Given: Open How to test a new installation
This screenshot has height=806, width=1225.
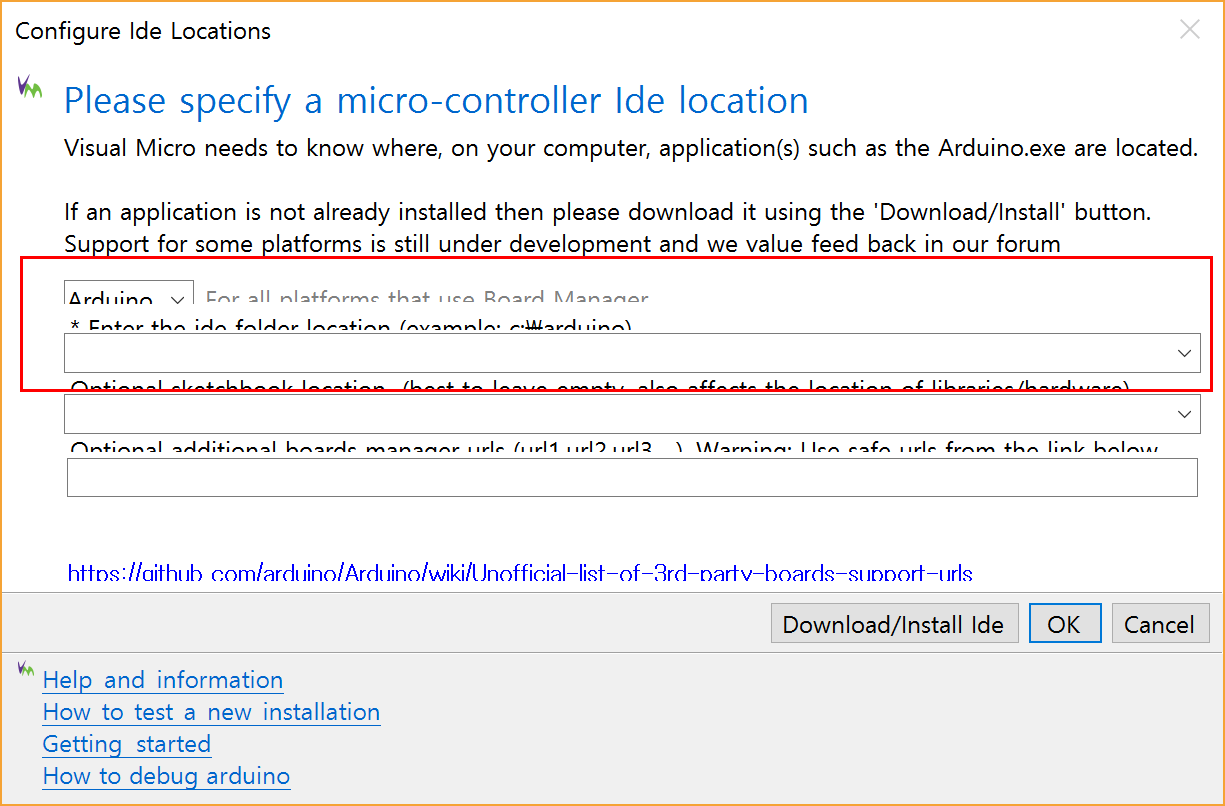Looking at the screenshot, I should coord(211,712).
